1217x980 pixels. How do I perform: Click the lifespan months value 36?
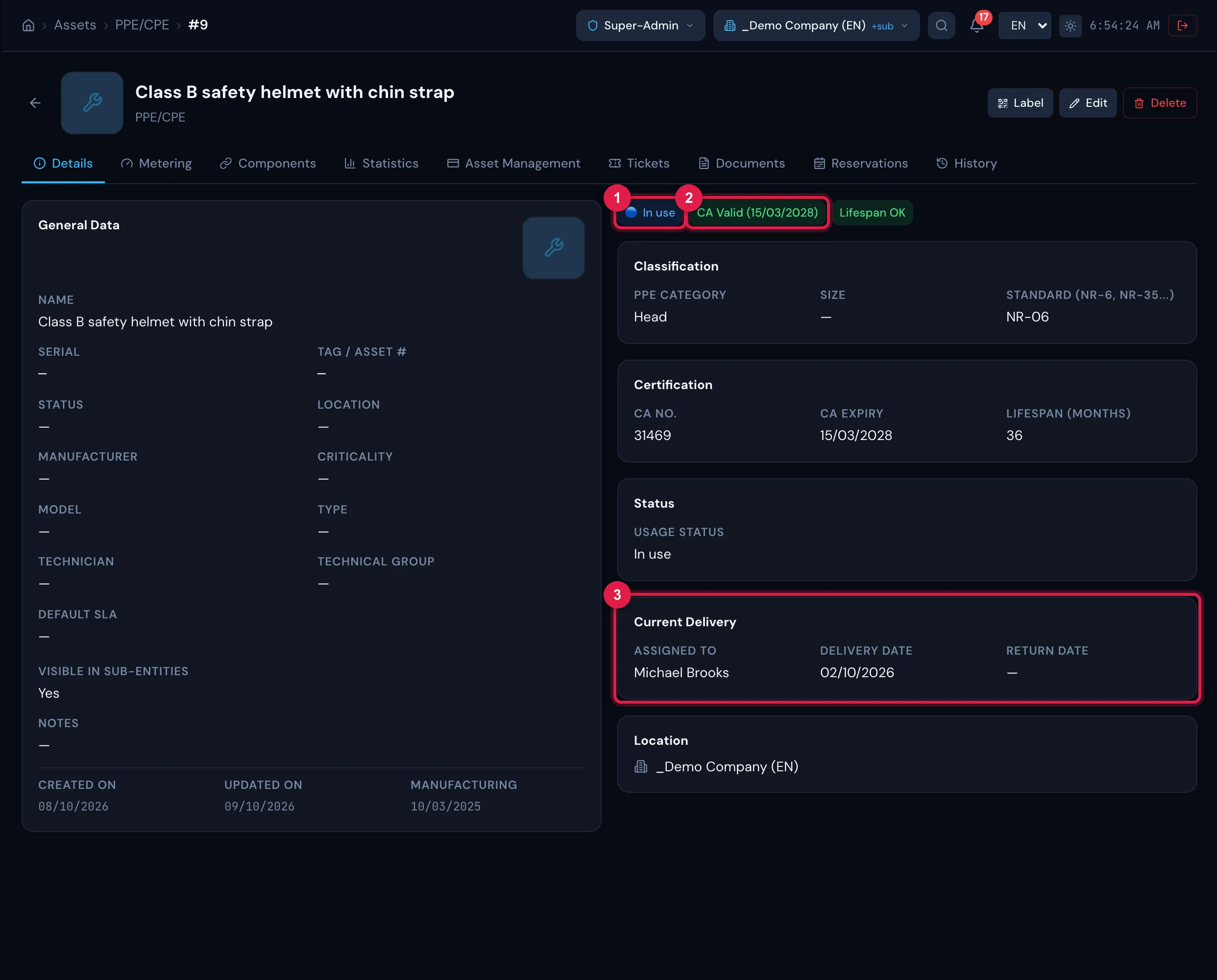(1014, 435)
